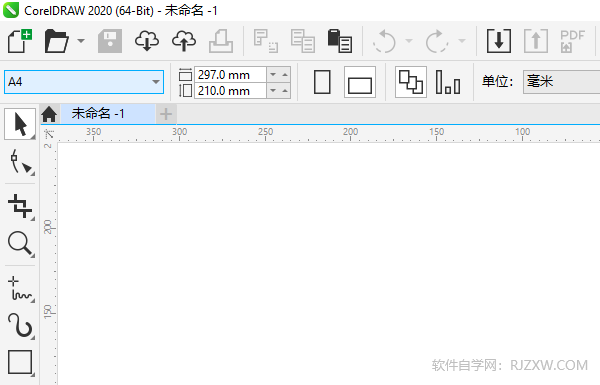Viewport: 600px width, 385px height.
Task: Open the units dropdown showing 毫米
Action: click(561, 82)
